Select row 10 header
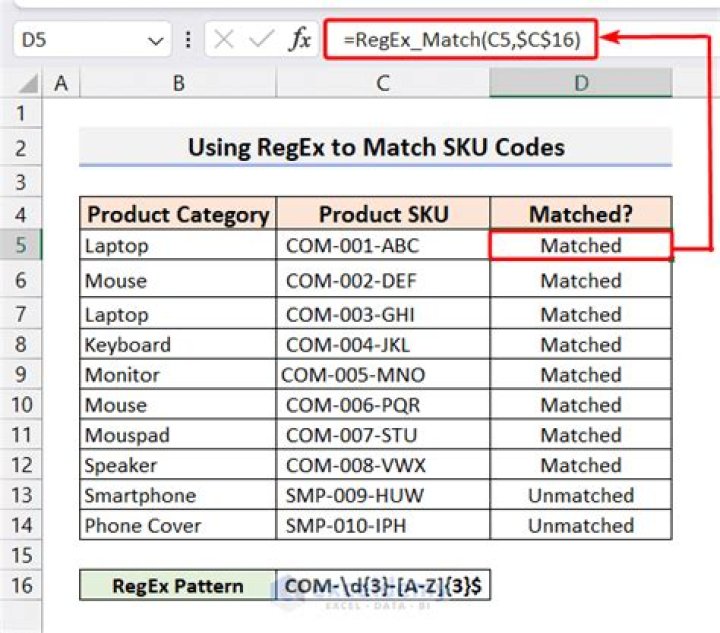This screenshot has width=720, height=633. click(21, 404)
